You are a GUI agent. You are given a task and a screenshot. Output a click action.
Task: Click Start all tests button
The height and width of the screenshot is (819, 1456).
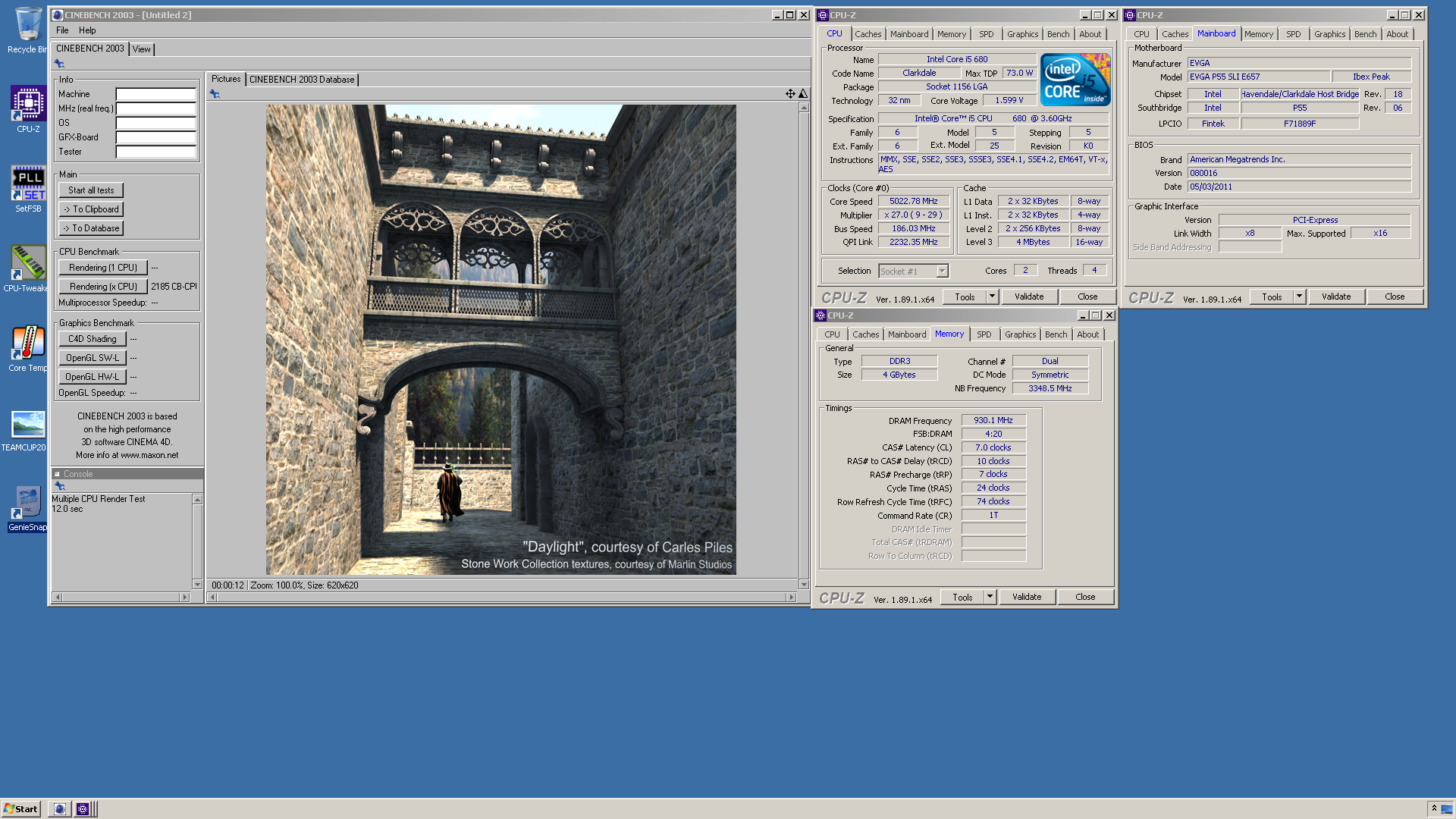coord(91,190)
